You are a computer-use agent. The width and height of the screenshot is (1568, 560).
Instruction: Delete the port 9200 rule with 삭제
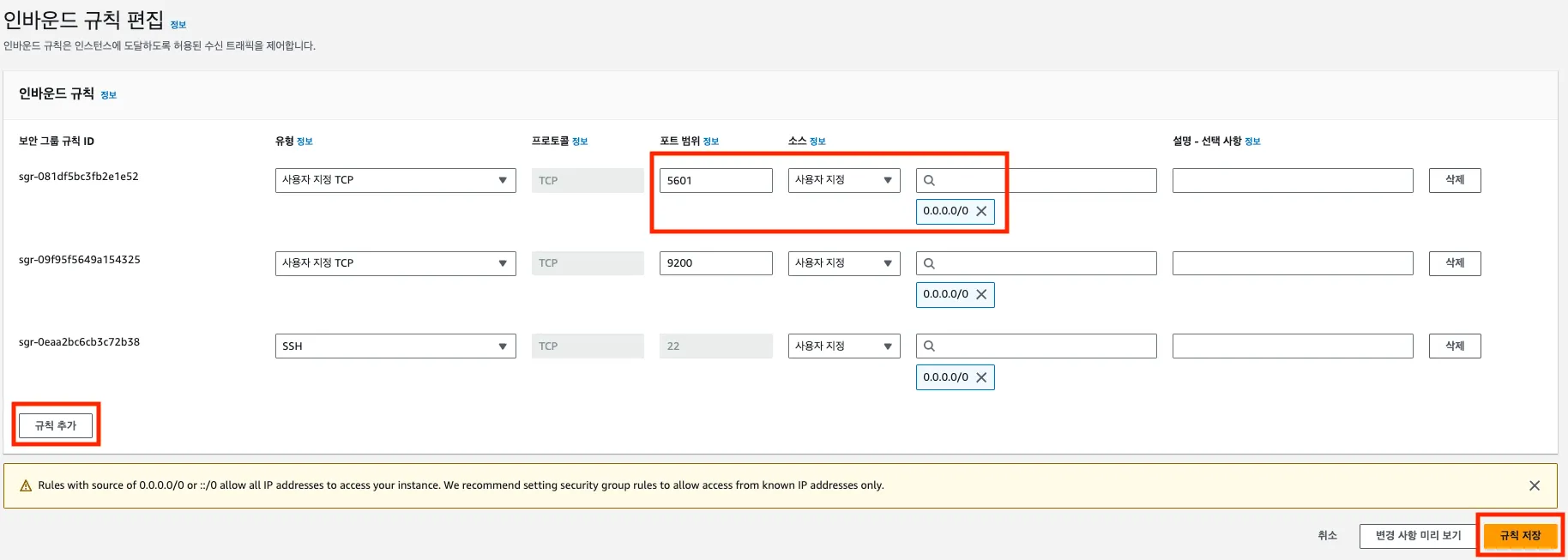(1455, 263)
